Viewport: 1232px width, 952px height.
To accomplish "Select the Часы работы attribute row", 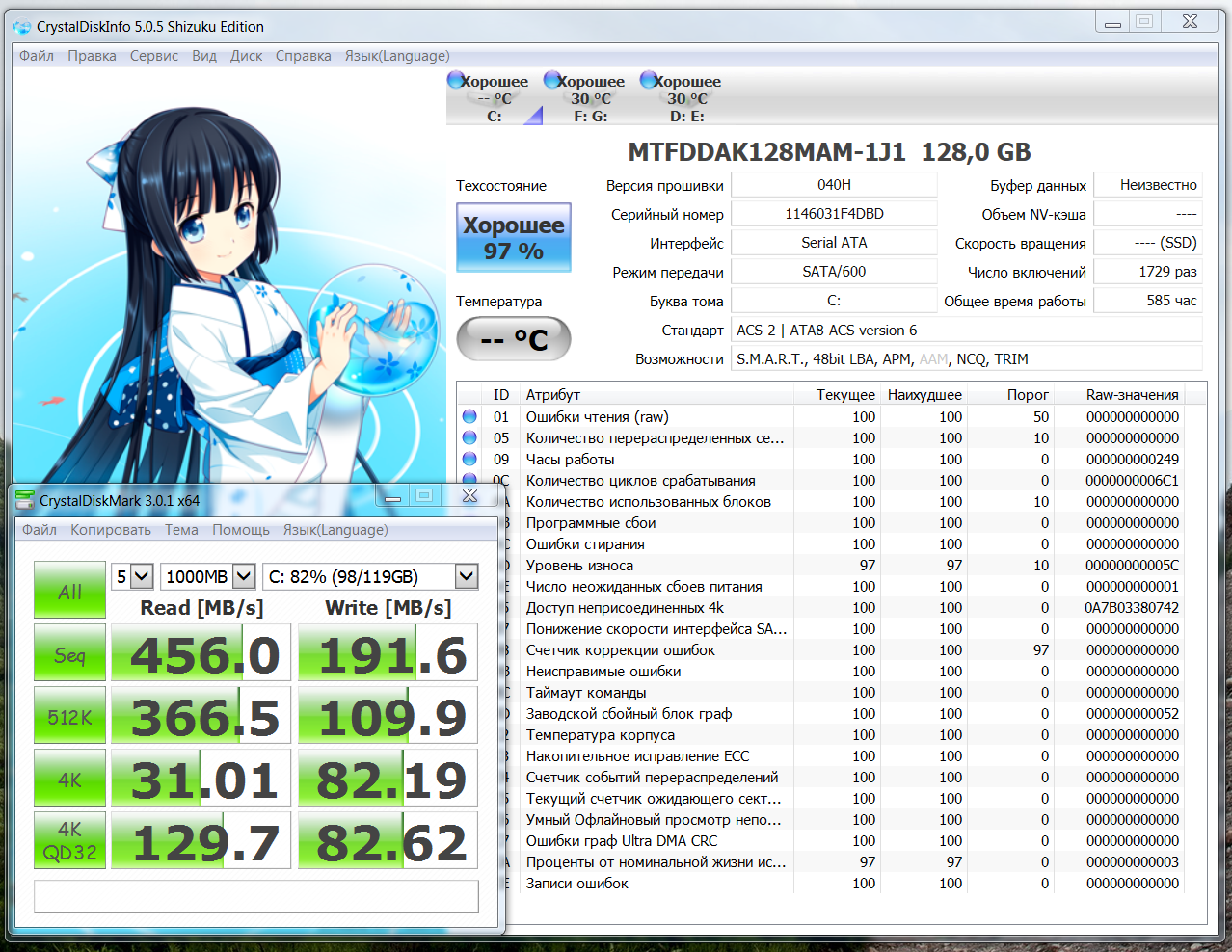I will pos(831,459).
